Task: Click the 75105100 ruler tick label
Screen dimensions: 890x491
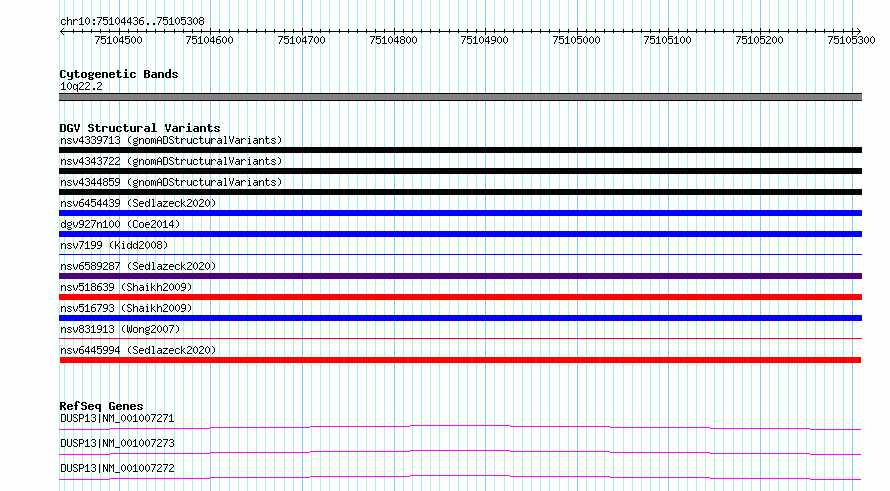Action: pyautogui.click(x=668, y=40)
